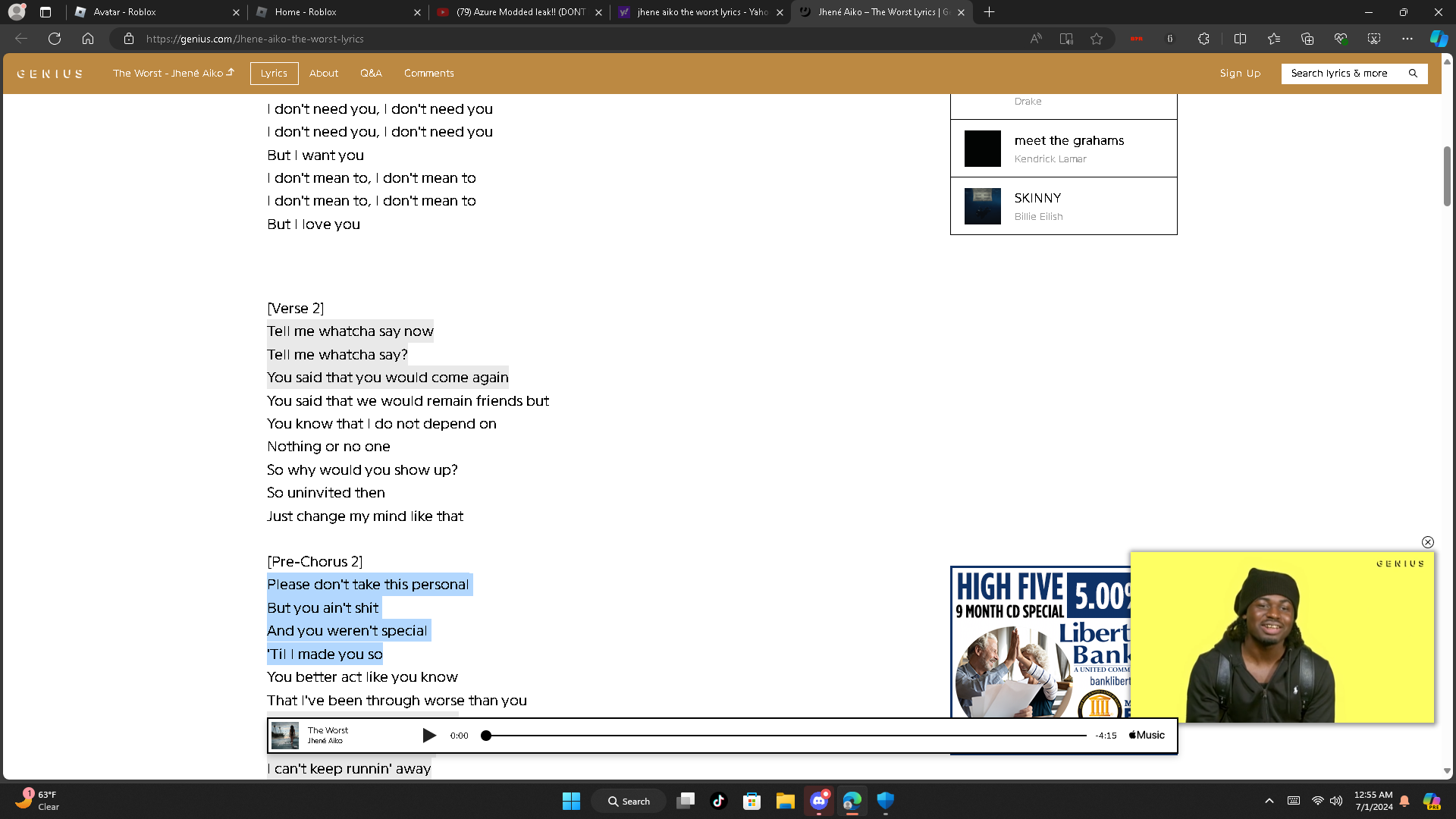Open Windows Security shield on taskbar

885,801
